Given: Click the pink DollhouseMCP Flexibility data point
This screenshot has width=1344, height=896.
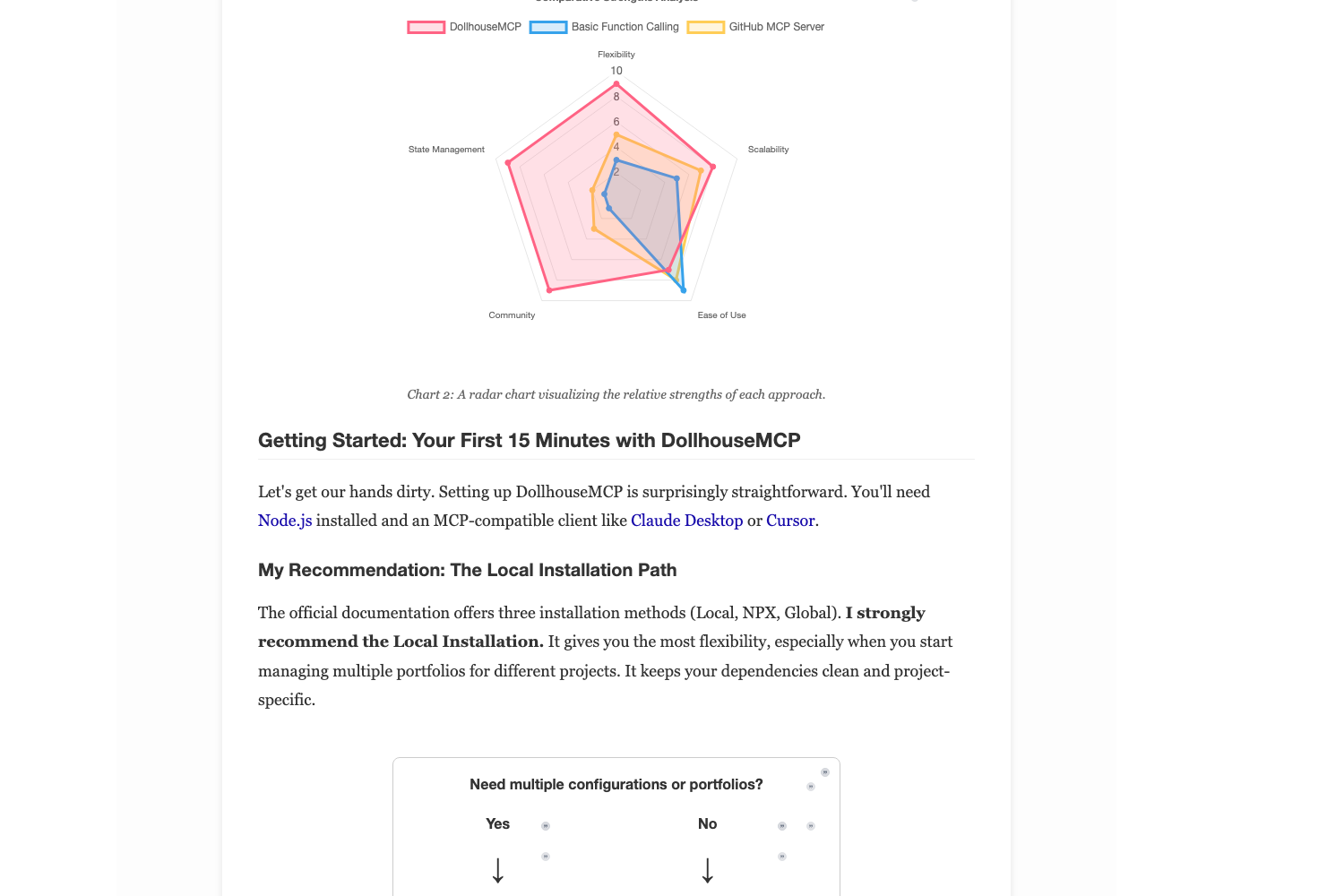Looking at the screenshot, I should 616,84.
